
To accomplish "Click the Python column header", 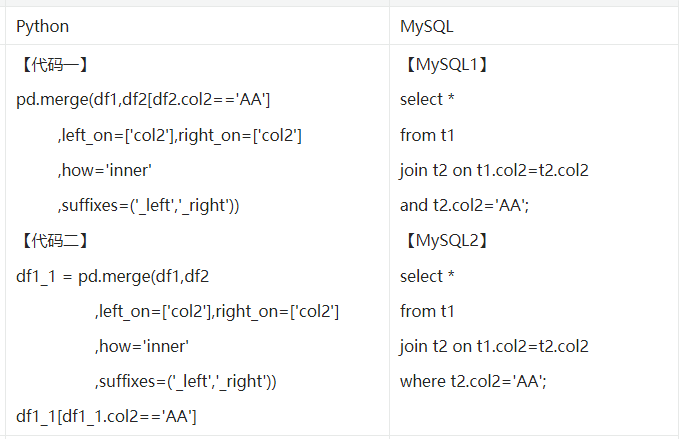I will [43, 26].
